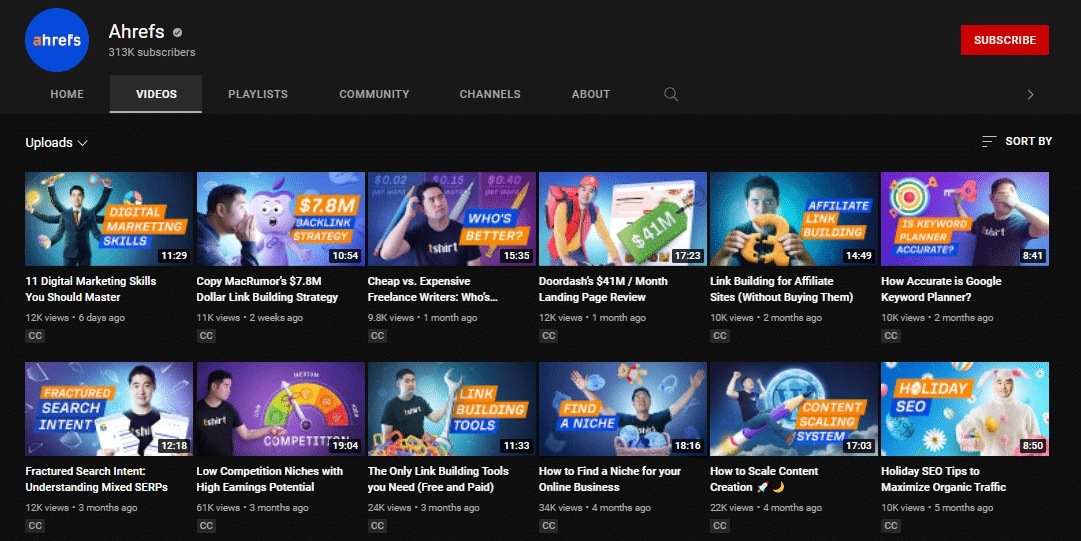
Task: Open 'Holiday SEO Tips to Maximize Organic Traffic' title
Action: point(943,479)
